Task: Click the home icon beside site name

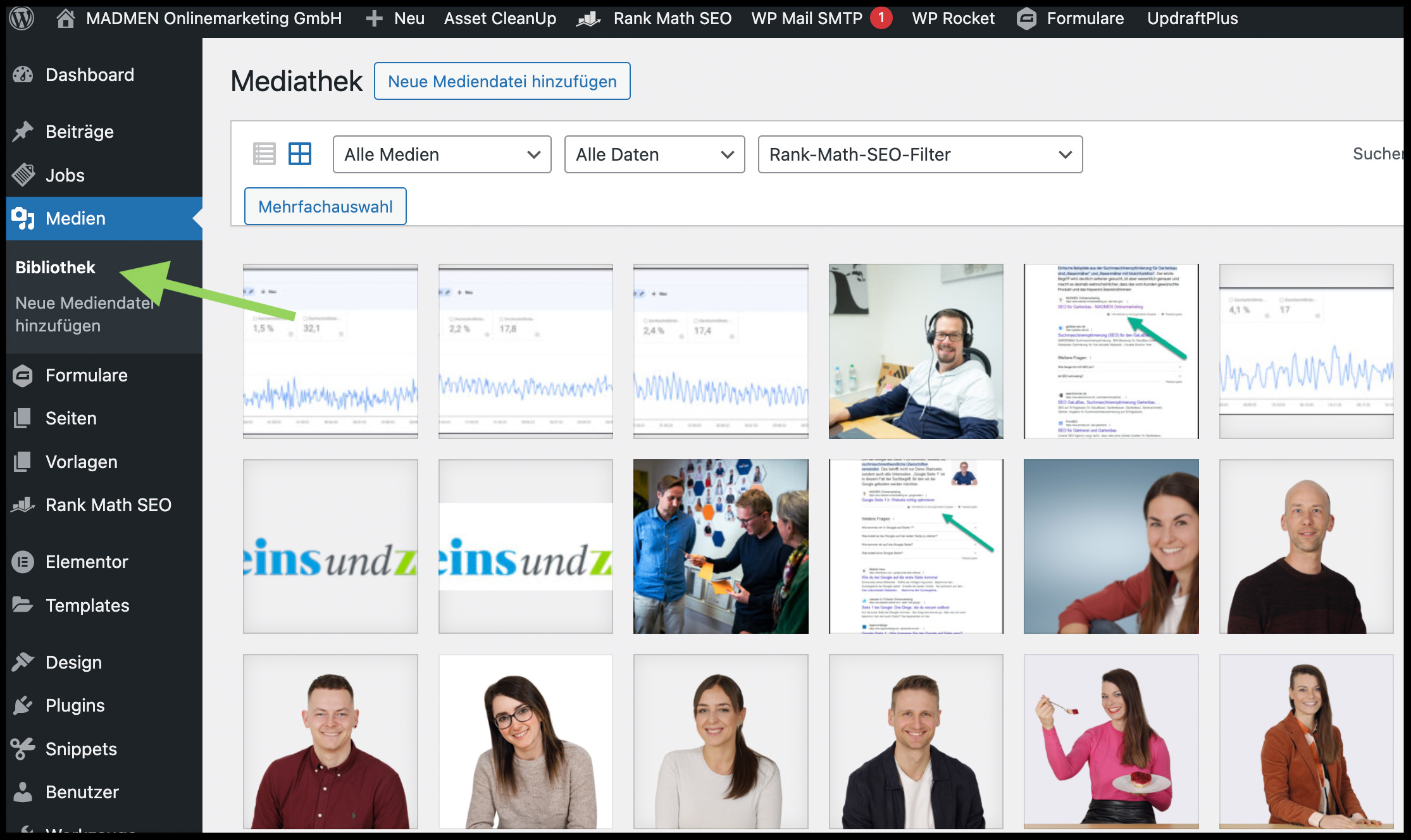Action: [x=65, y=18]
